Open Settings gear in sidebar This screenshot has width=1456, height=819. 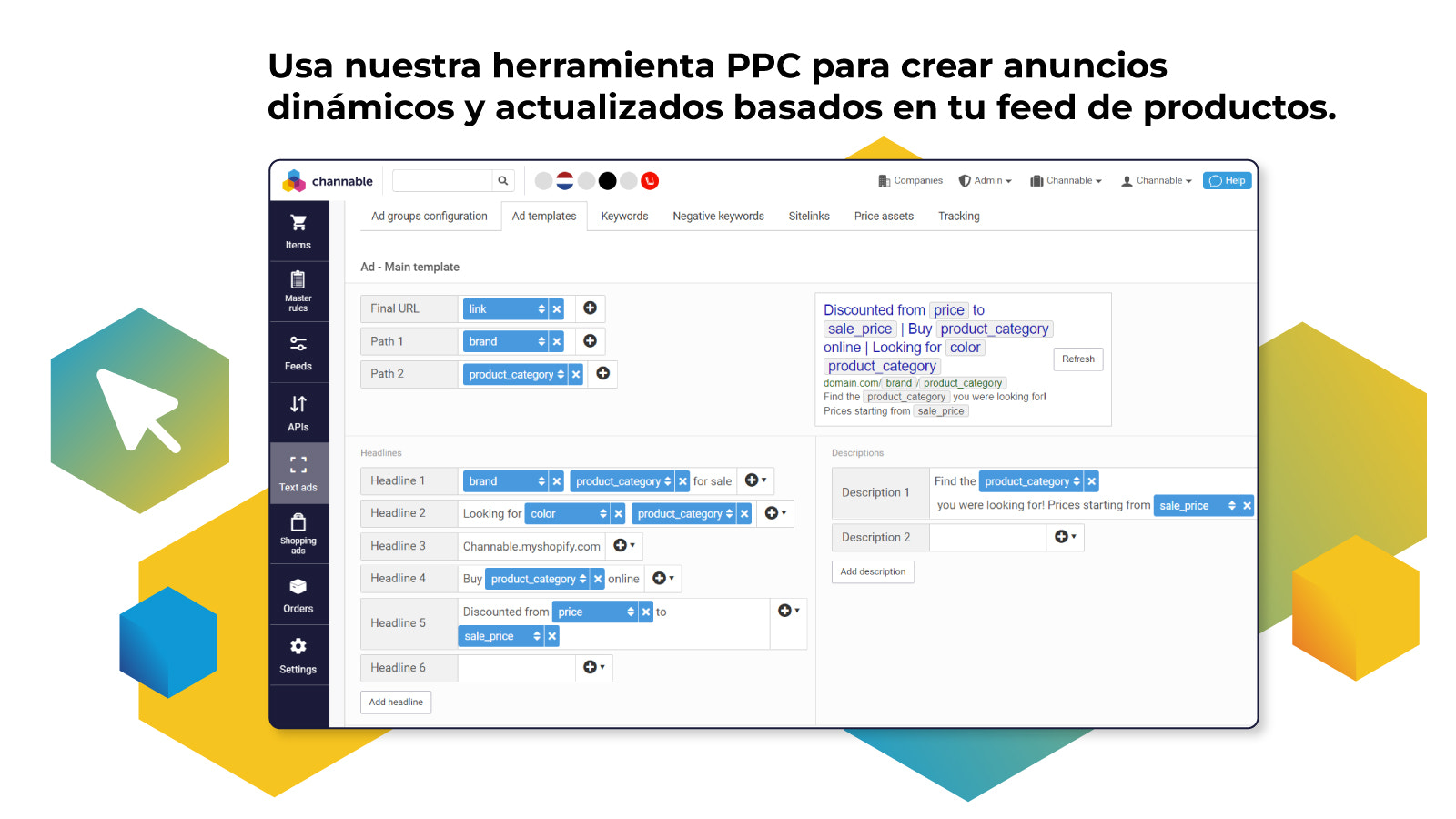[298, 655]
